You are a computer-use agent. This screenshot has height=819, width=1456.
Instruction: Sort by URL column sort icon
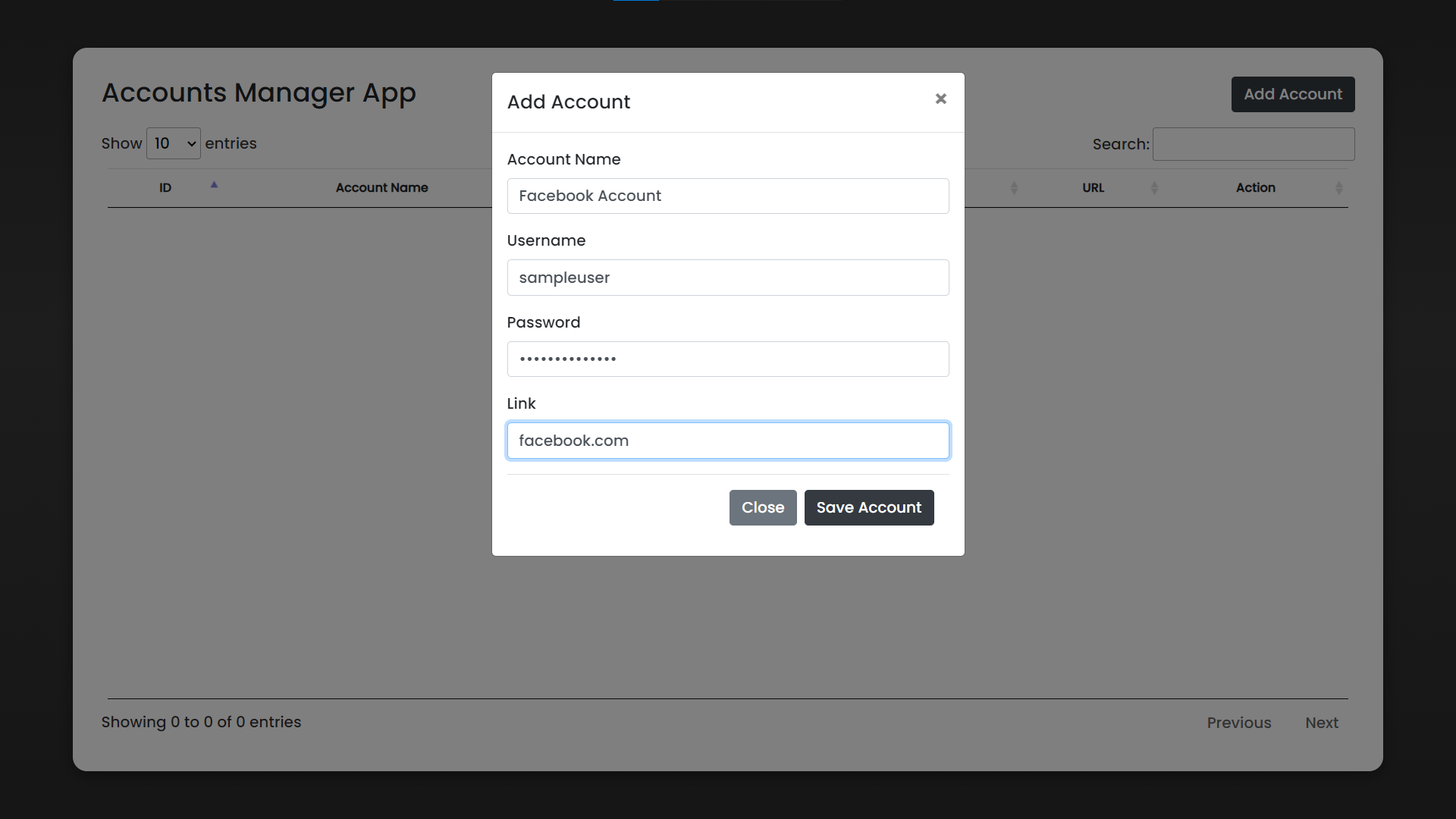point(1154,188)
